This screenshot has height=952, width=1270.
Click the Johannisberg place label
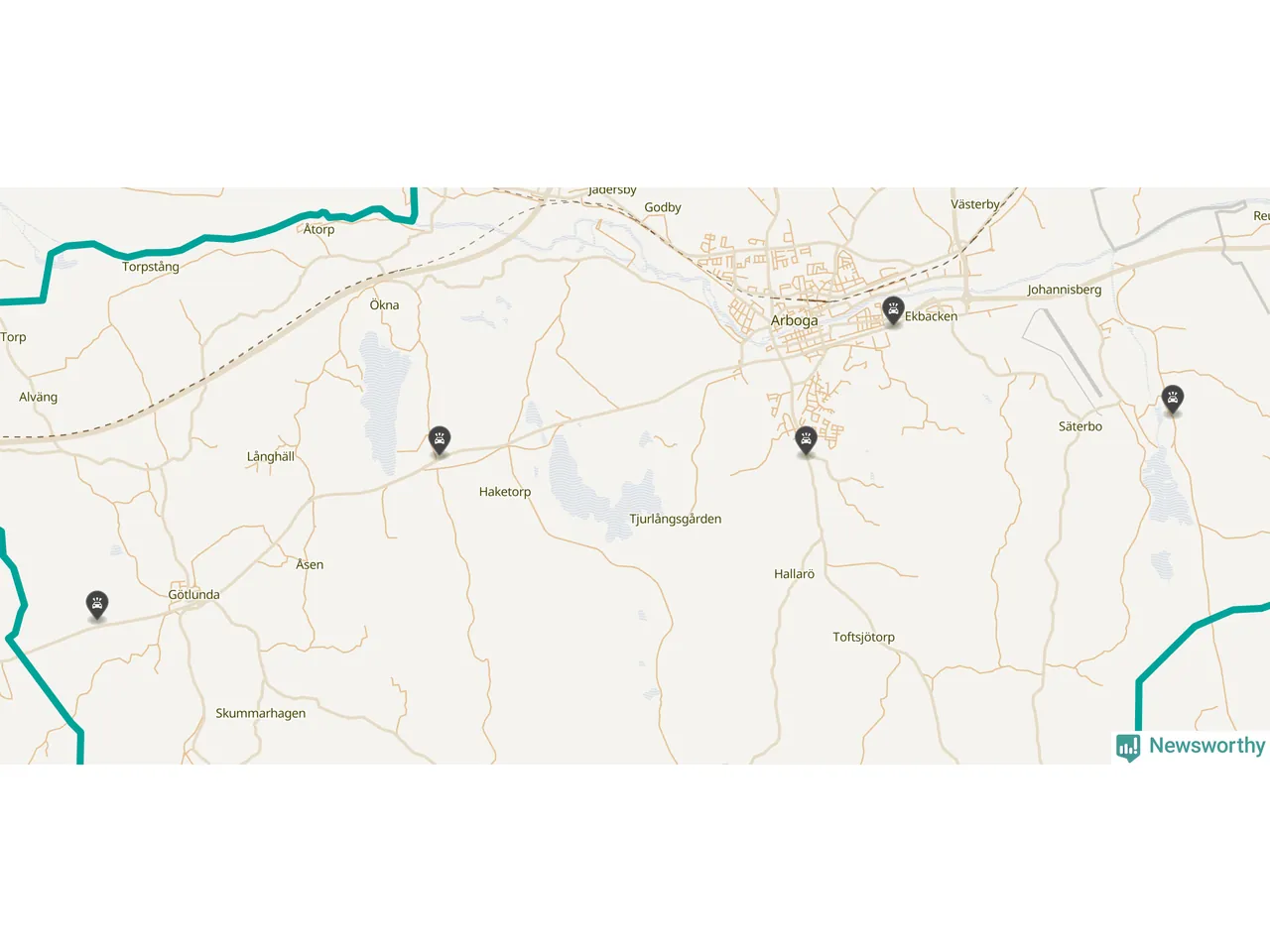pos(1065,290)
